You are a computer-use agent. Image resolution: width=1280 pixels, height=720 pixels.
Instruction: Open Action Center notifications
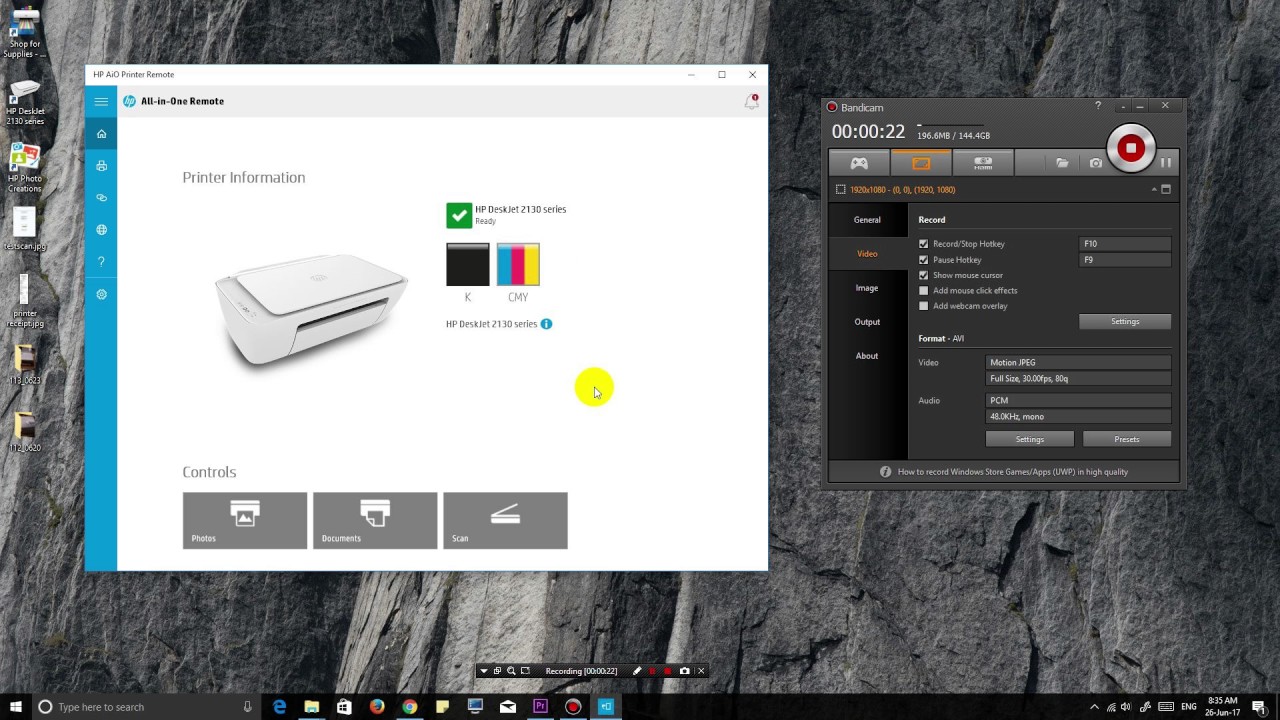coord(1258,707)
